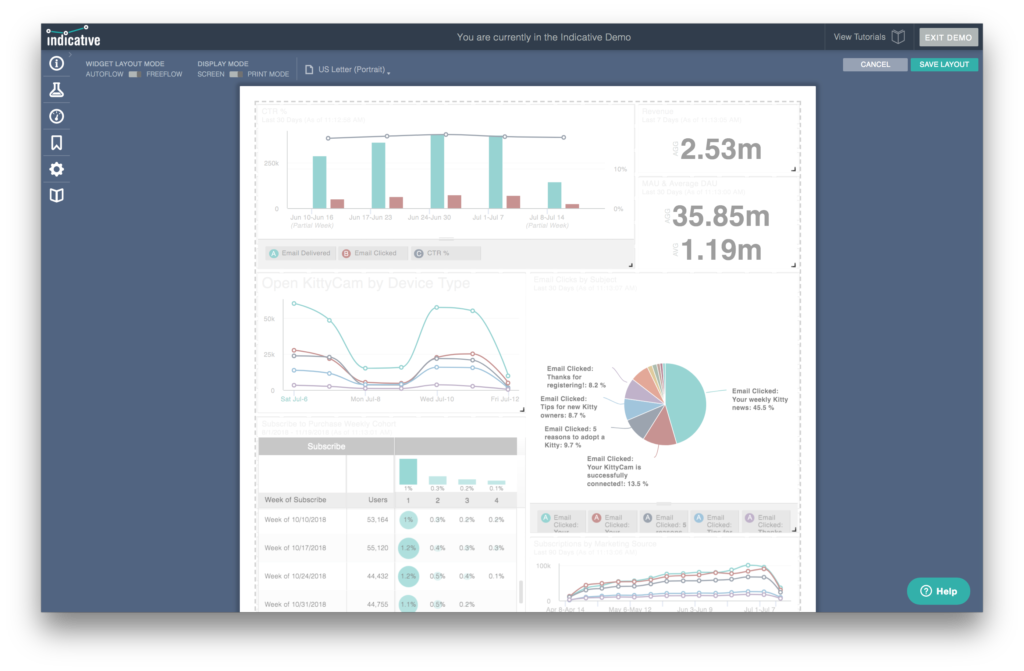Expand the sidebar with the small chevron
Image resolution: width=1024 pixels, height=671 pixels.
[x=70, y=55]
